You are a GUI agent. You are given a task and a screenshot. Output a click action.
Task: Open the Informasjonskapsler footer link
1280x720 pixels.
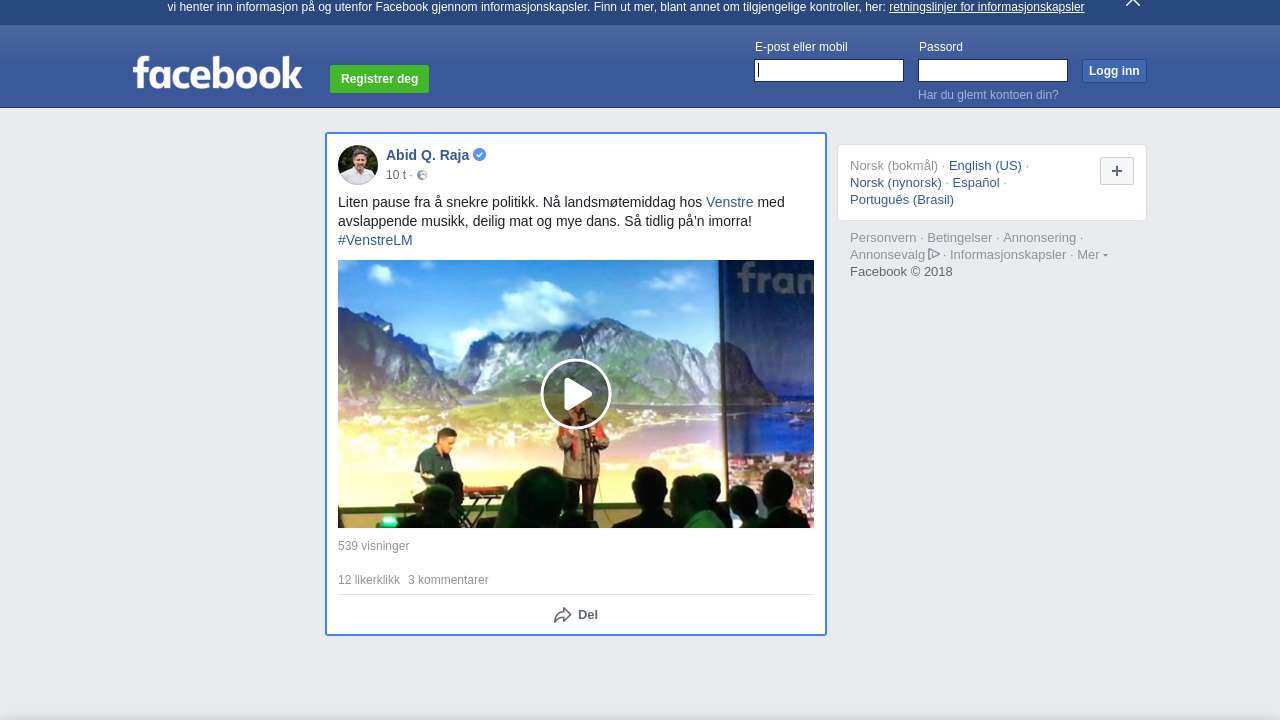pos(1008,255)
